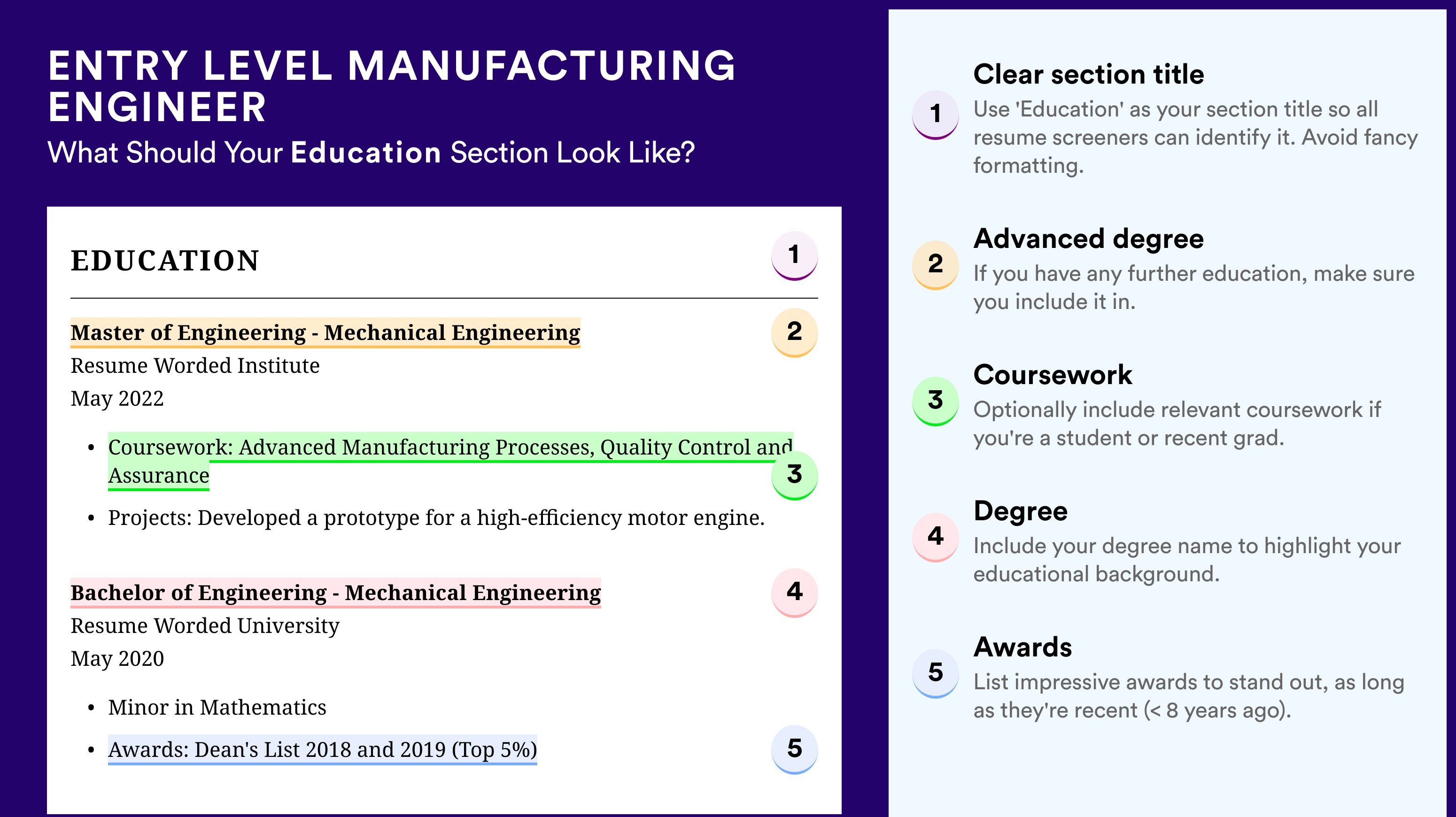
Task: Click the Clear section title heading
Action: (x=1089, y=74)
